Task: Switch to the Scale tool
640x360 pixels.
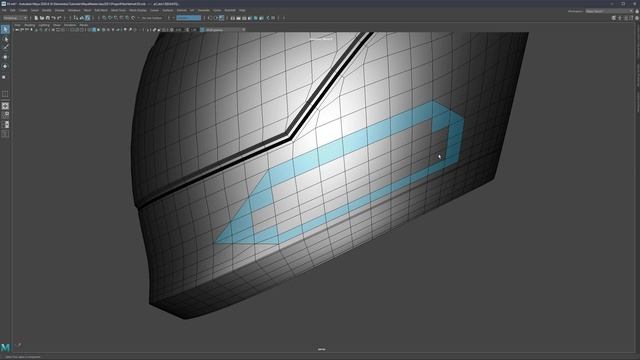Action: [x=4, y=77]
